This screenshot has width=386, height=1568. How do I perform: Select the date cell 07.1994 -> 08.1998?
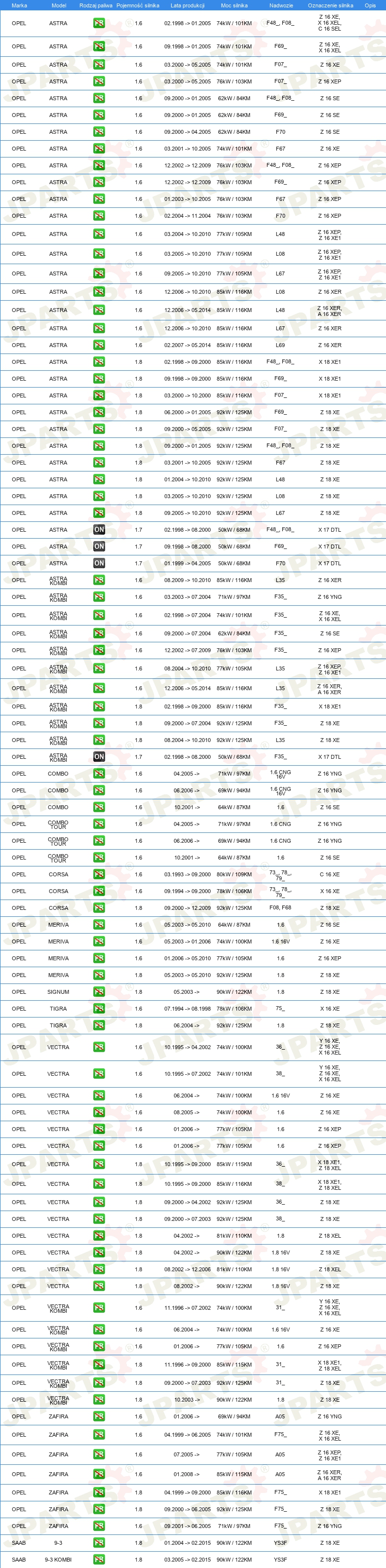188,1009
